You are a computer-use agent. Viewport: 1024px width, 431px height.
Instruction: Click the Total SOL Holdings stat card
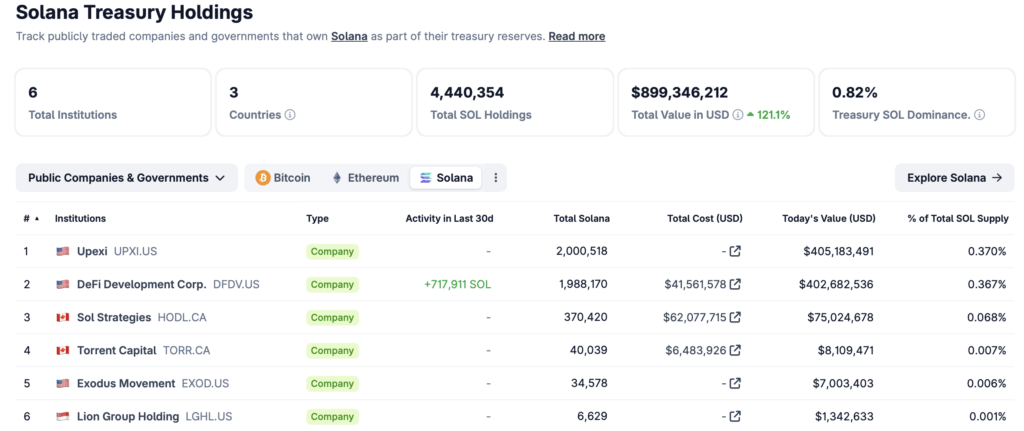(x=515, y=103)
